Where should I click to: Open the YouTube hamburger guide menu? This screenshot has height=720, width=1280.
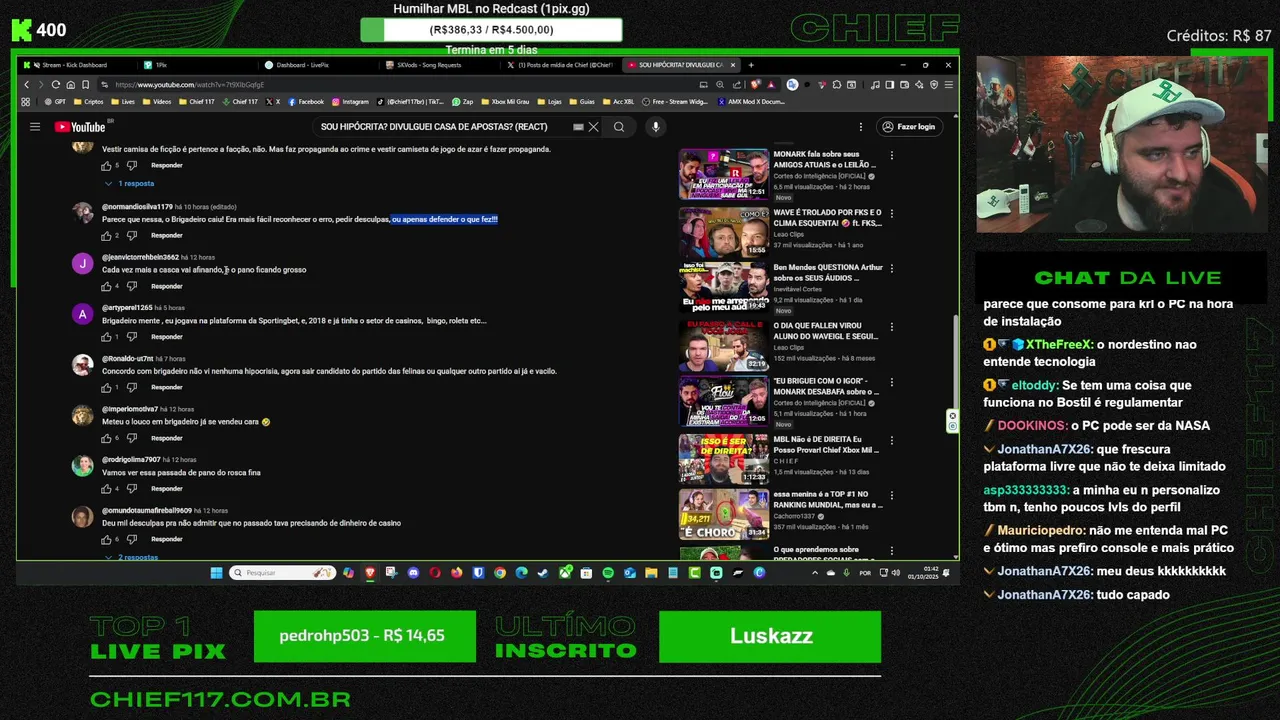pyautogui.click(x=35, y=127)
